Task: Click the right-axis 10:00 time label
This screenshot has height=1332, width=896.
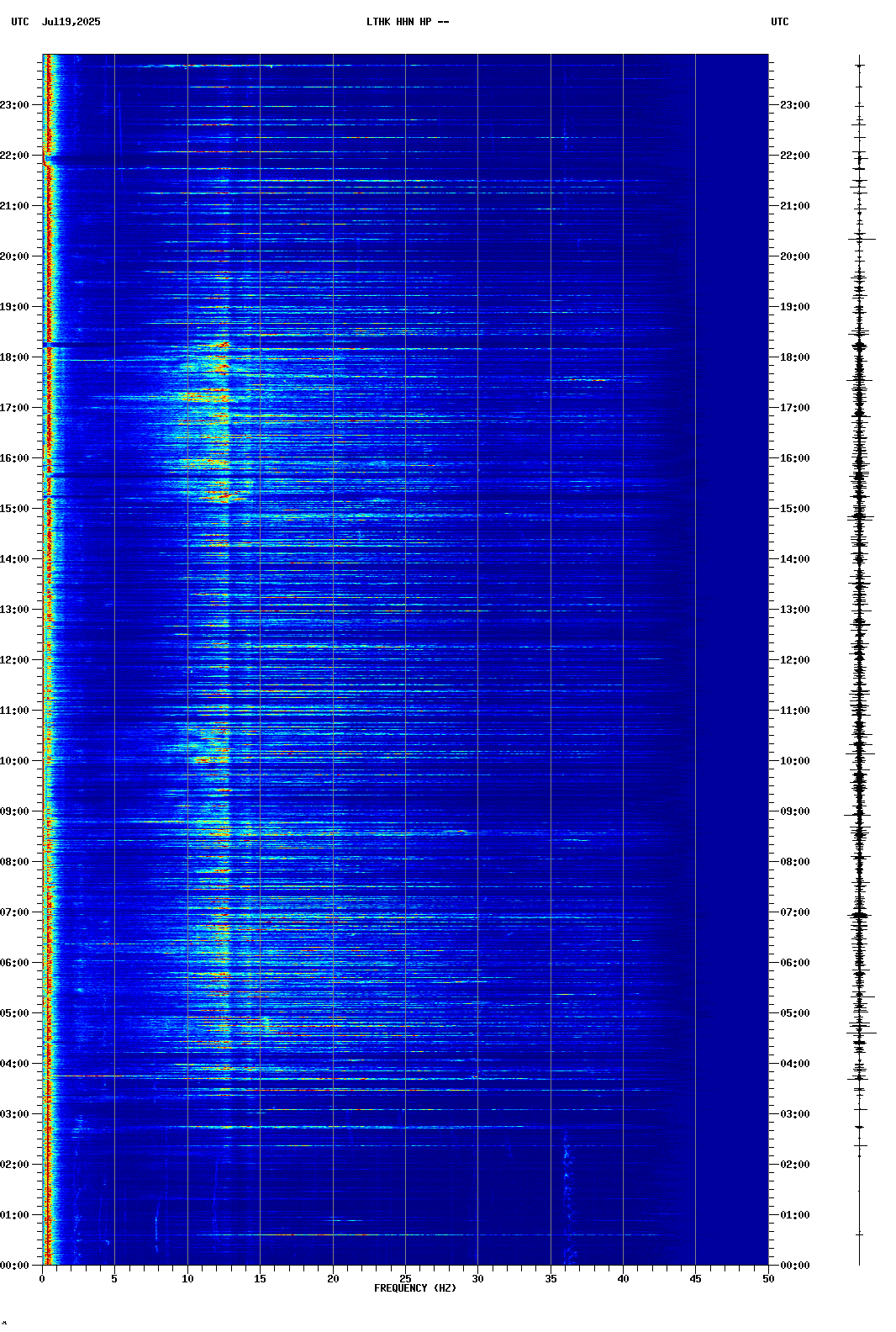Action: click(795, 761)
